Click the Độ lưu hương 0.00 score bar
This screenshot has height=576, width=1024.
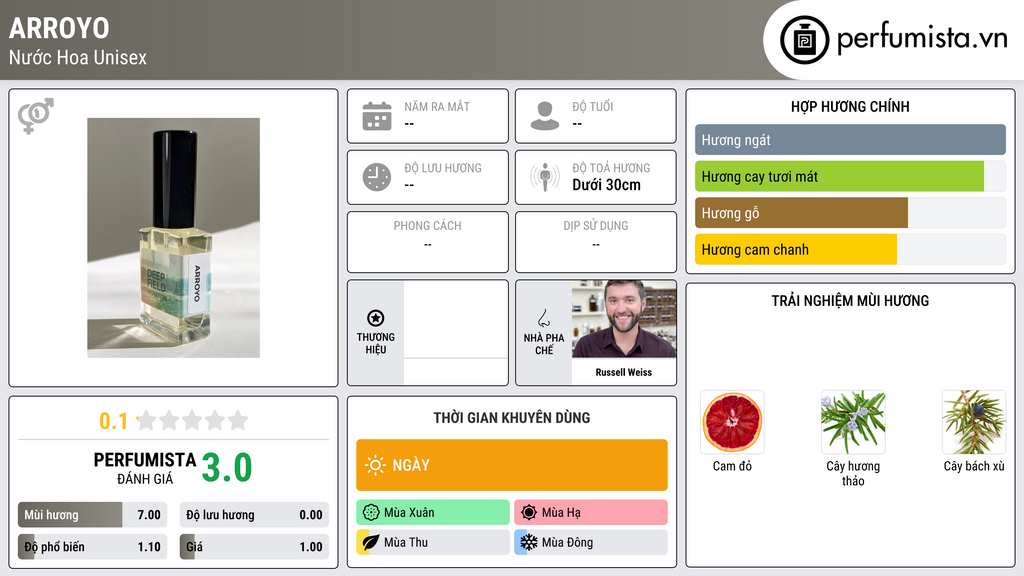tap(254, 515)
